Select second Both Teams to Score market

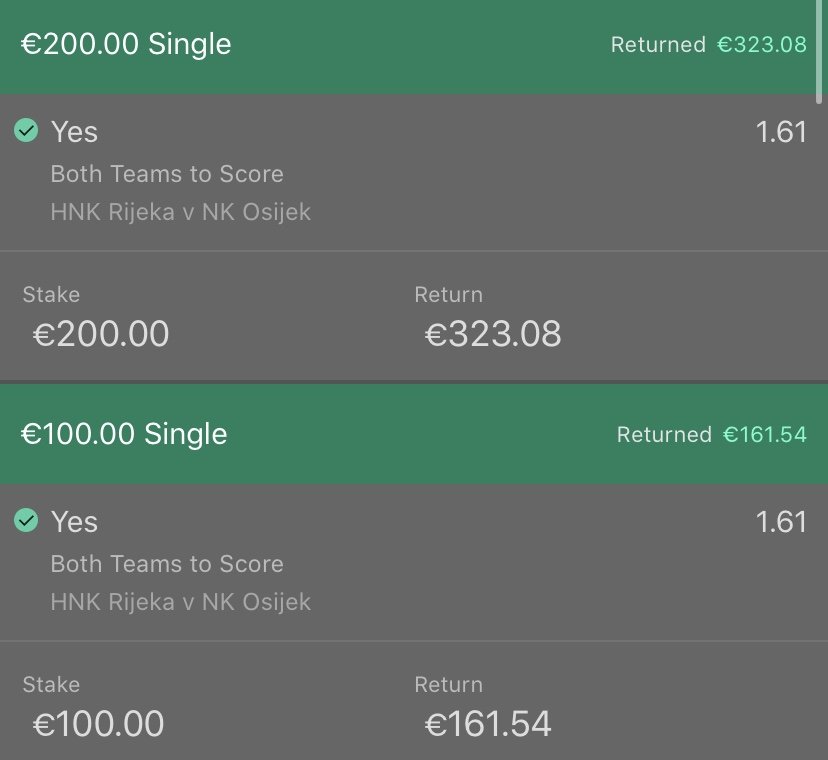[x=167, y=564]
